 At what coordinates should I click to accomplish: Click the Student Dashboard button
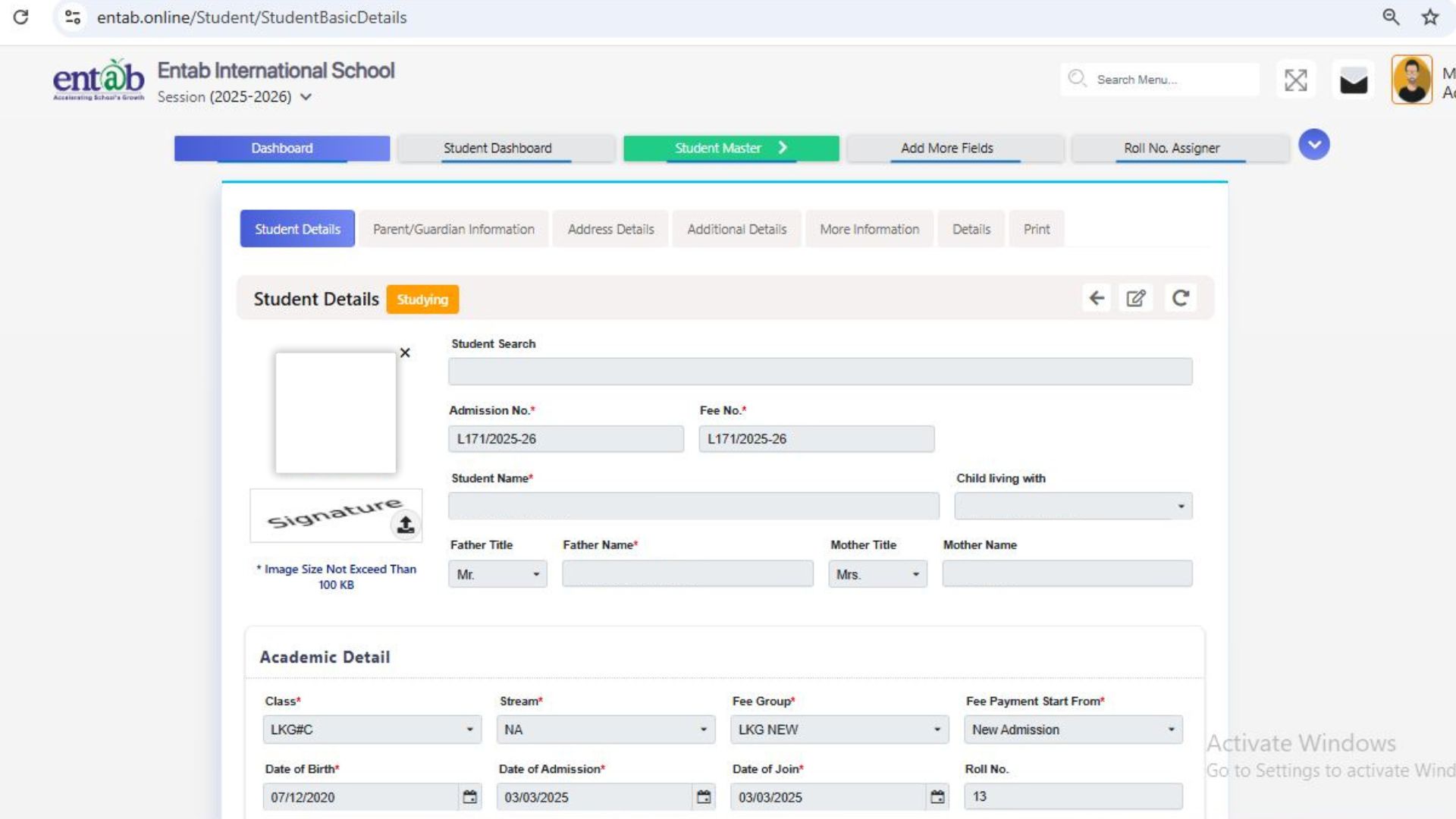pyautogui.click(x=497, y=148)
